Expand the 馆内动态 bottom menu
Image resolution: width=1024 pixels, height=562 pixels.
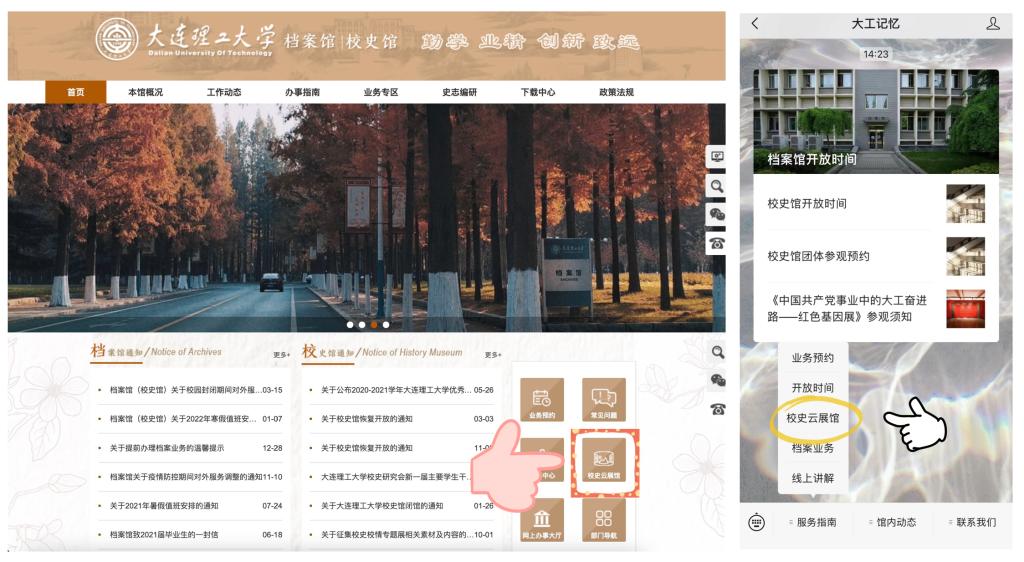click(894, 522)
